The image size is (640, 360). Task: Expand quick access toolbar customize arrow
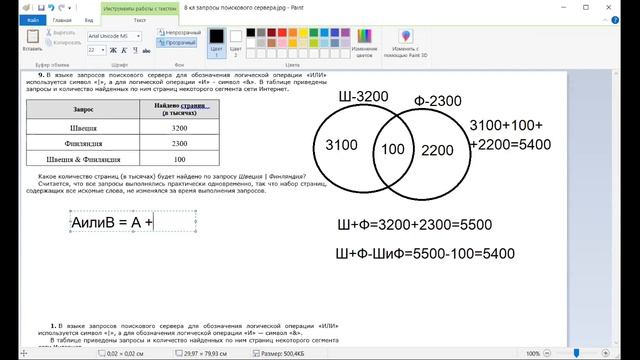[70, 8]
